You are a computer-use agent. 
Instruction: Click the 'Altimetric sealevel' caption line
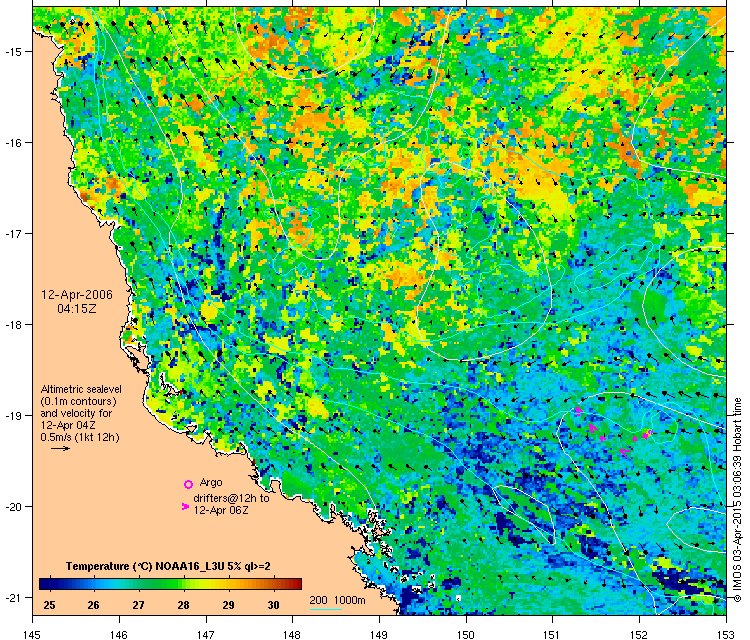81,389
